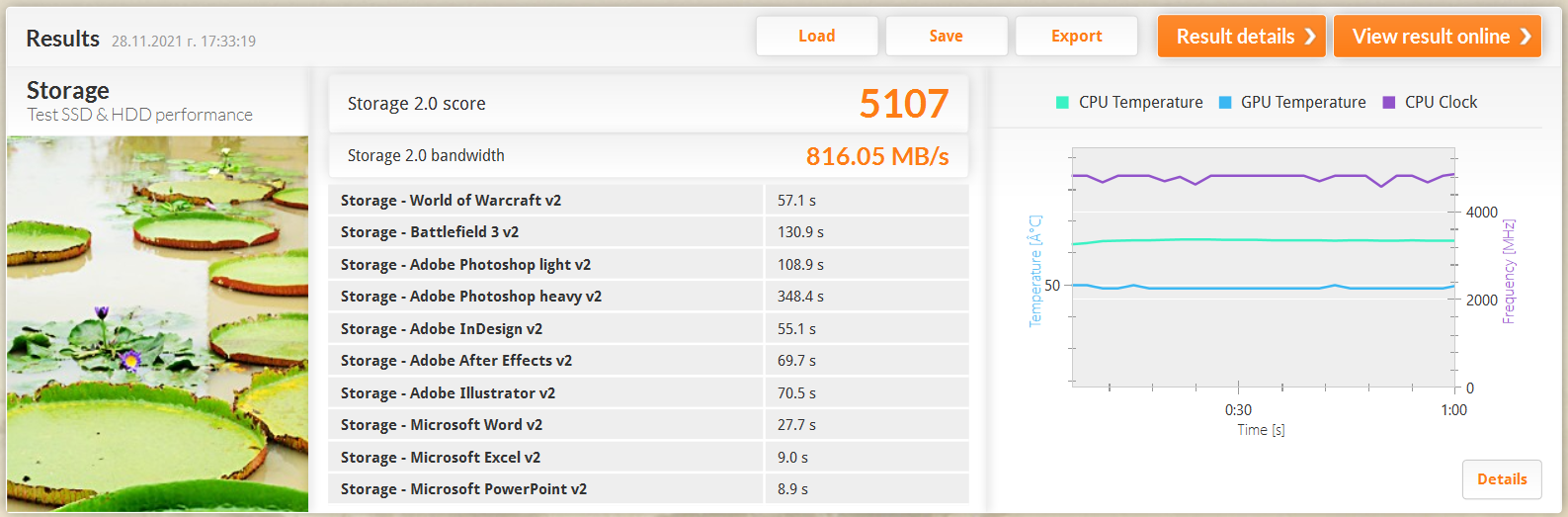Select the 816.05 MB/s bandwidth value

coord(877,156)
